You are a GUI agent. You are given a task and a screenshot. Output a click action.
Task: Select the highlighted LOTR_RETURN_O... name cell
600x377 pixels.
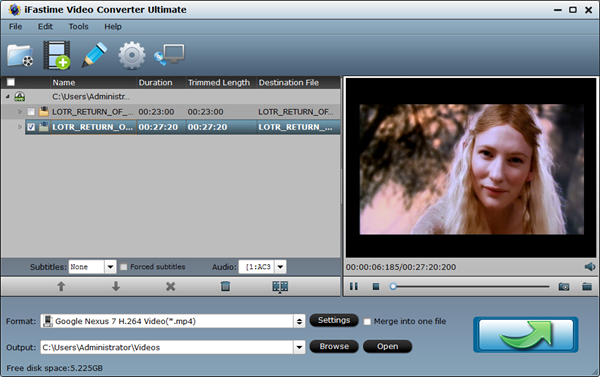pos(93,127)
